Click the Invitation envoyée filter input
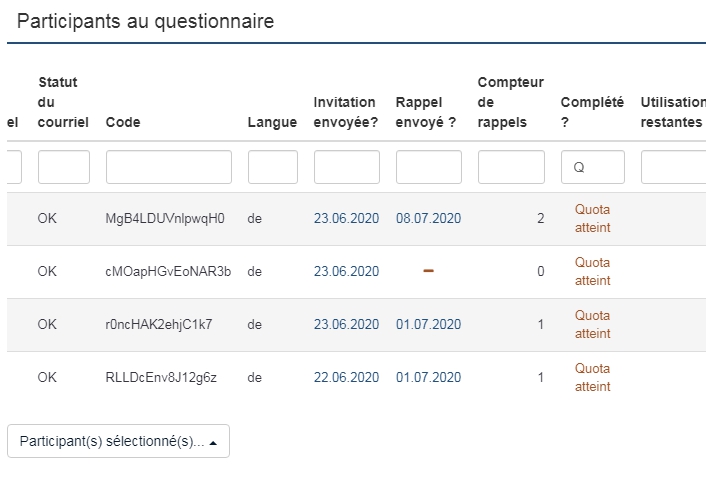The height and width of the screenshot is (479, 706). coord(347,167)
